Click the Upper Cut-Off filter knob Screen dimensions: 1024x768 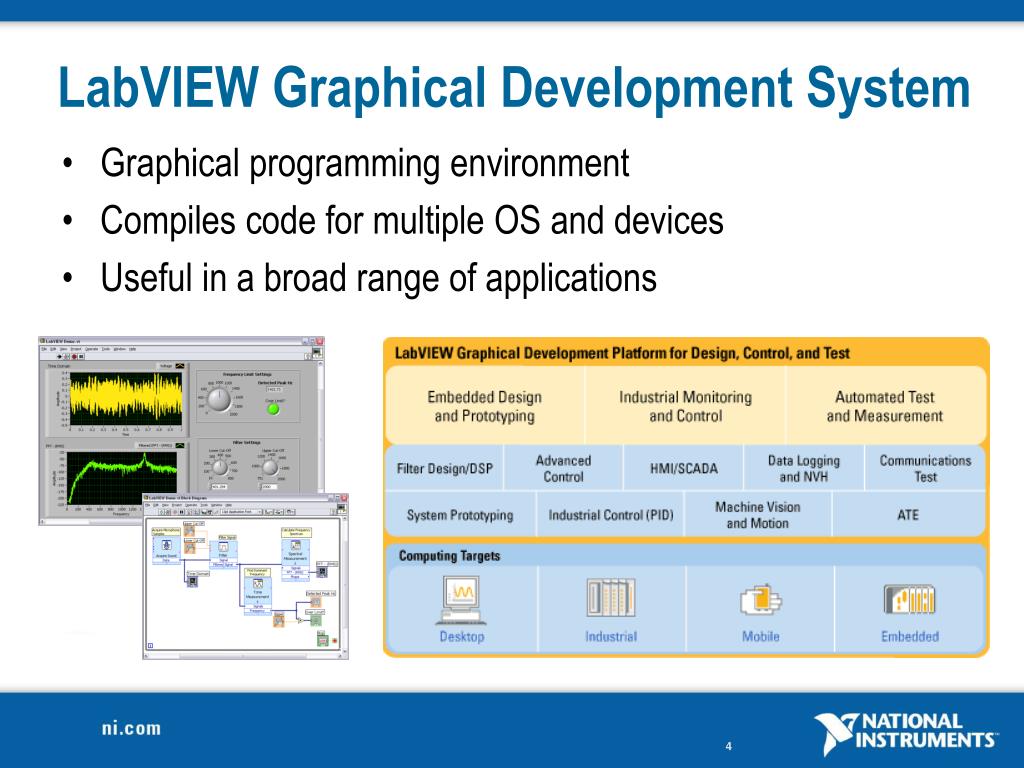coord(270,468)
